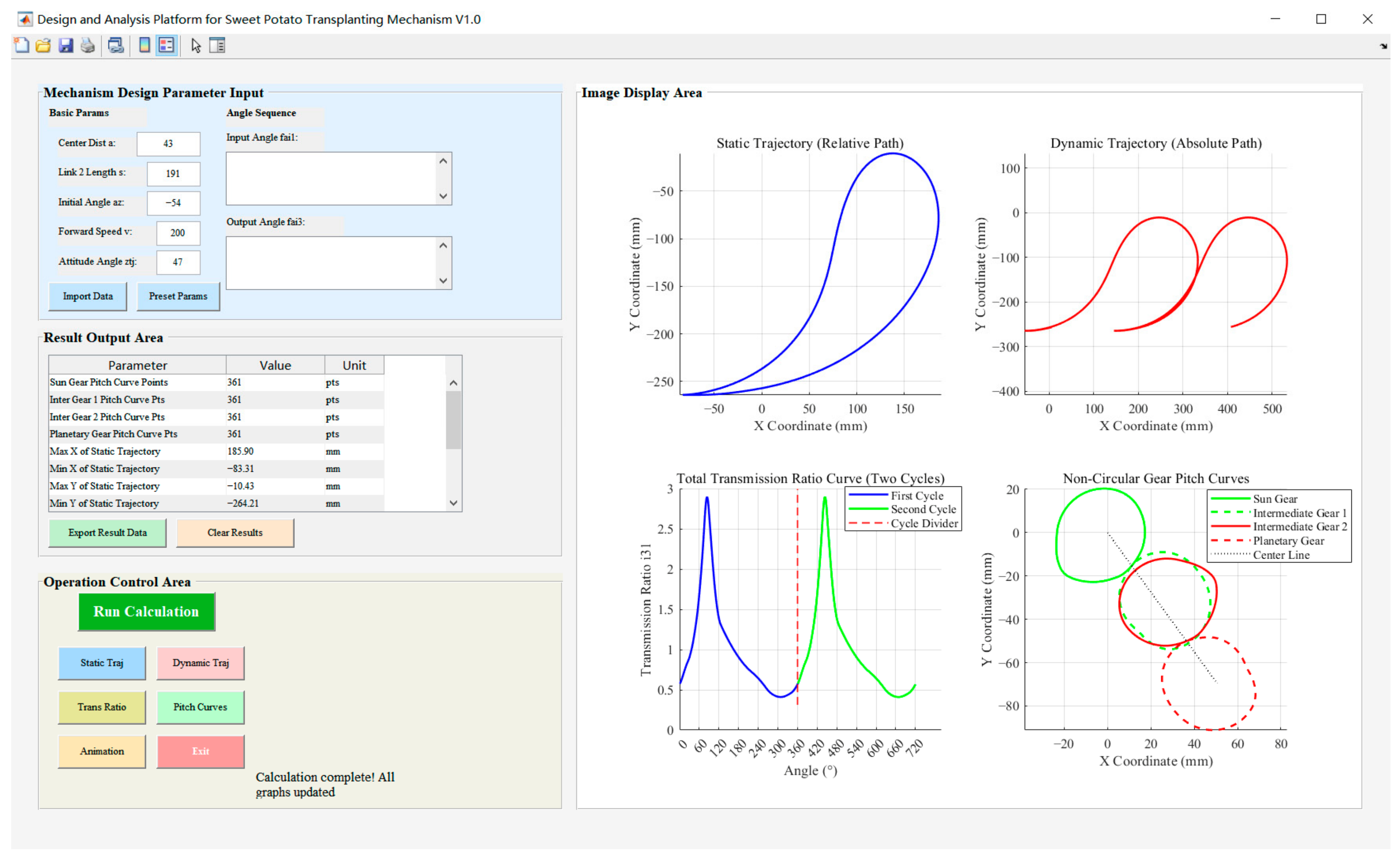1400x860 pixels.
Task: Click the Link Plot toolbar icon
Action: 116,46
